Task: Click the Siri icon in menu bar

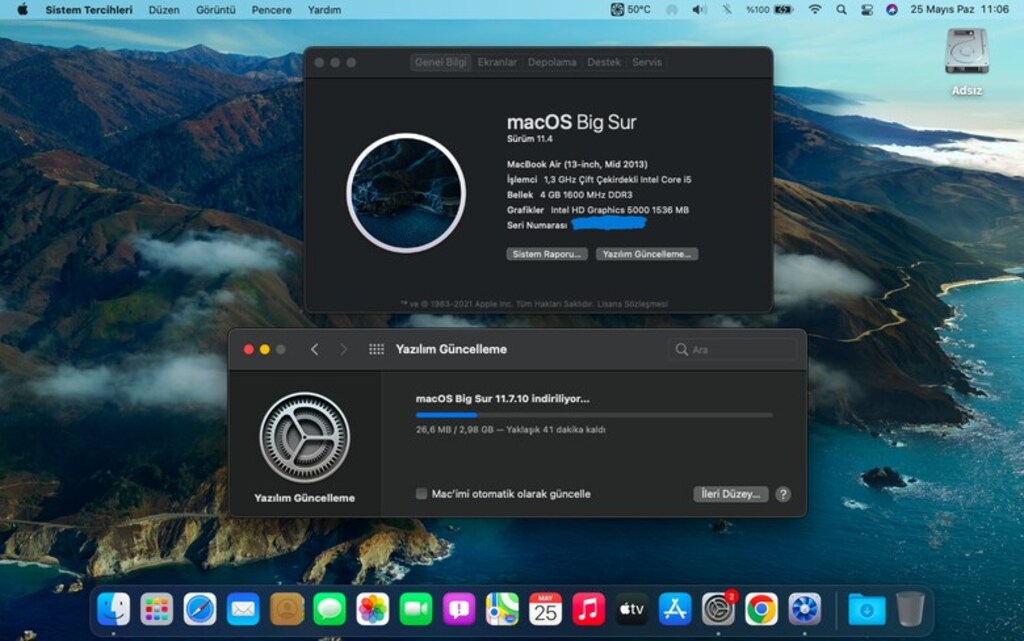Action: [891, 9]
